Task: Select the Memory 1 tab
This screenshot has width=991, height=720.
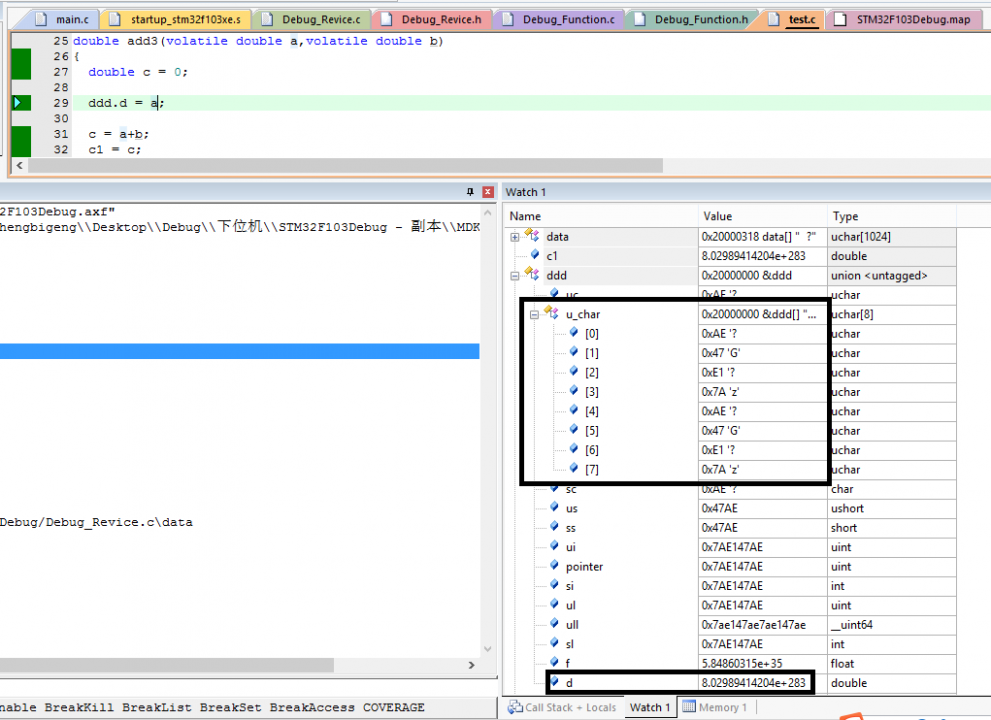Action: [723, 707]
